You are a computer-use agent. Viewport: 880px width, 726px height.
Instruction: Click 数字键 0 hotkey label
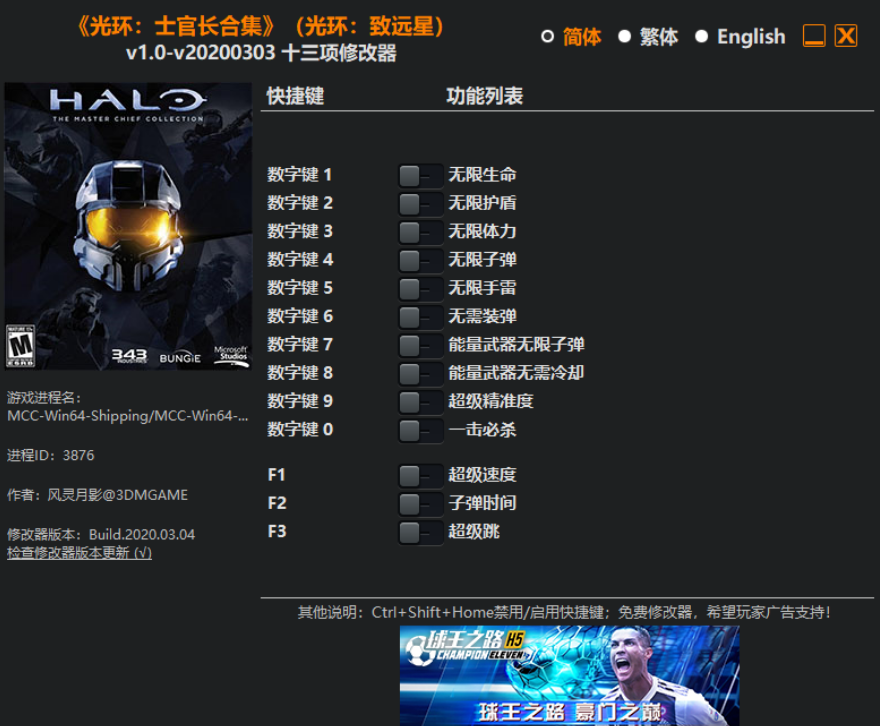point(300,430)
